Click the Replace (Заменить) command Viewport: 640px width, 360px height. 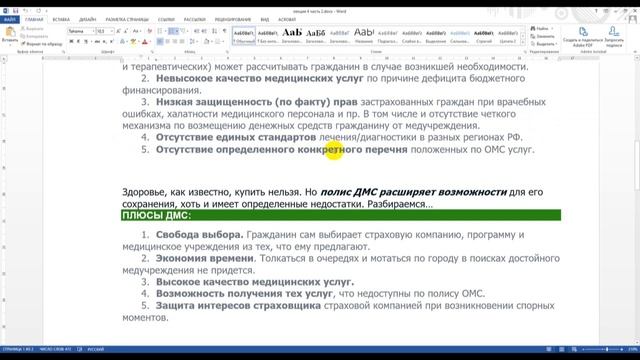542,36
